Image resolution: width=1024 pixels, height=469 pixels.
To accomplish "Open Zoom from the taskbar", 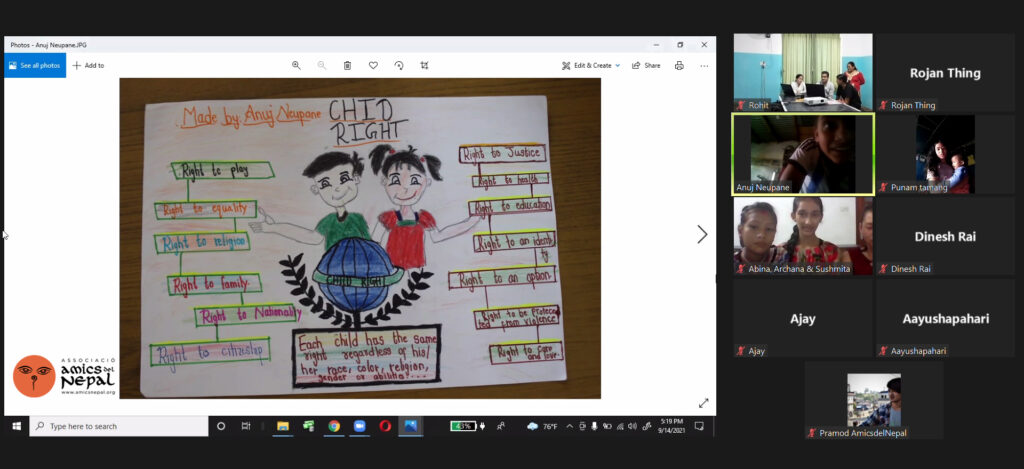I will [x=359, y=426].
